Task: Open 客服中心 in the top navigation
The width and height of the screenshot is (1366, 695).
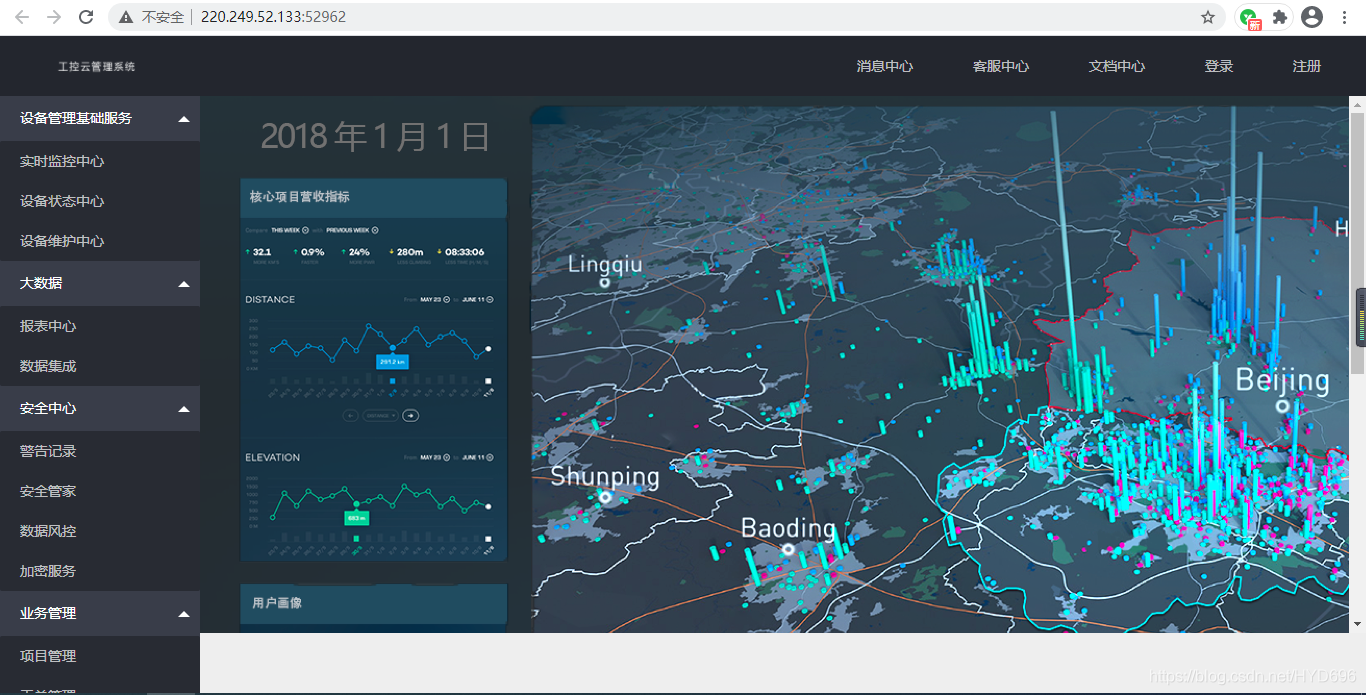Action: click(x=1000, y=66)
